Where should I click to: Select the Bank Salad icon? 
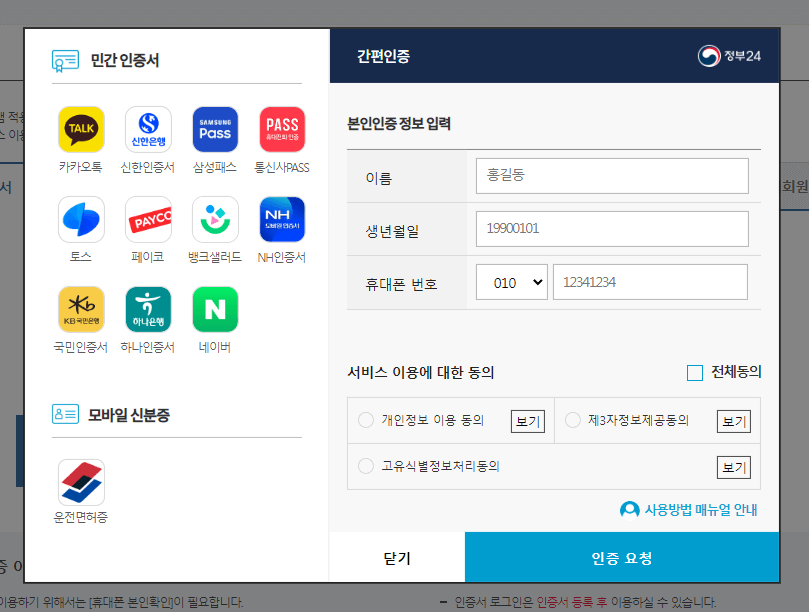coord(215,219)
